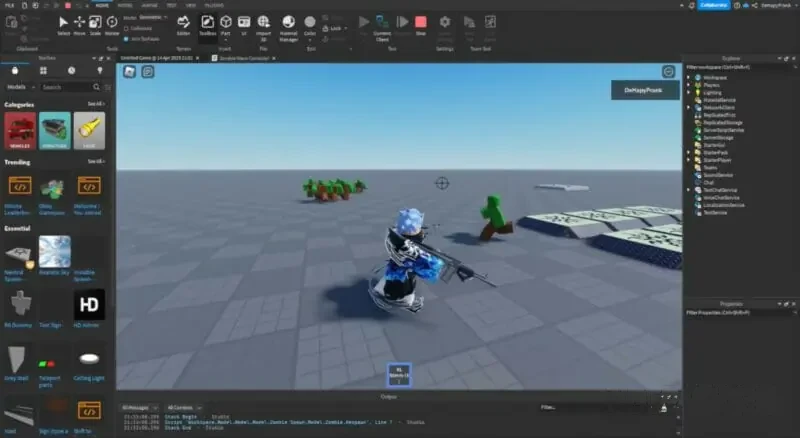This screenshot has width=800, height=438.
Task: Open Toolbox search filter options icon
Action: (108, 87)
